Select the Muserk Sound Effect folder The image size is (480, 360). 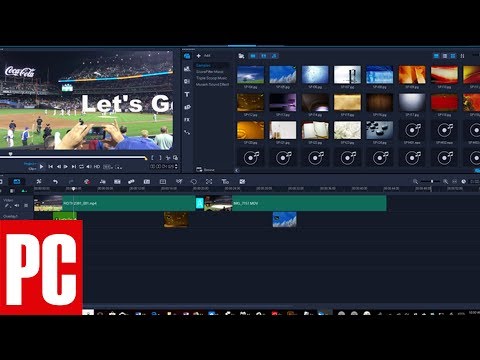(212, 84)
